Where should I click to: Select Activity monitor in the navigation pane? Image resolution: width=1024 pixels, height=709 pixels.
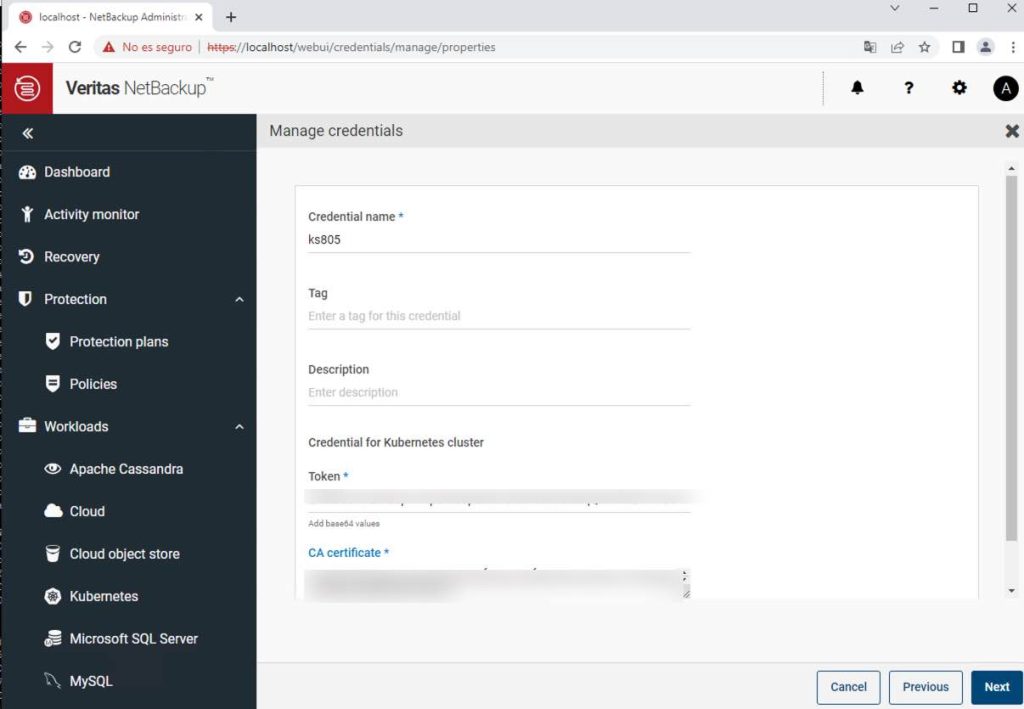point(92,214)
